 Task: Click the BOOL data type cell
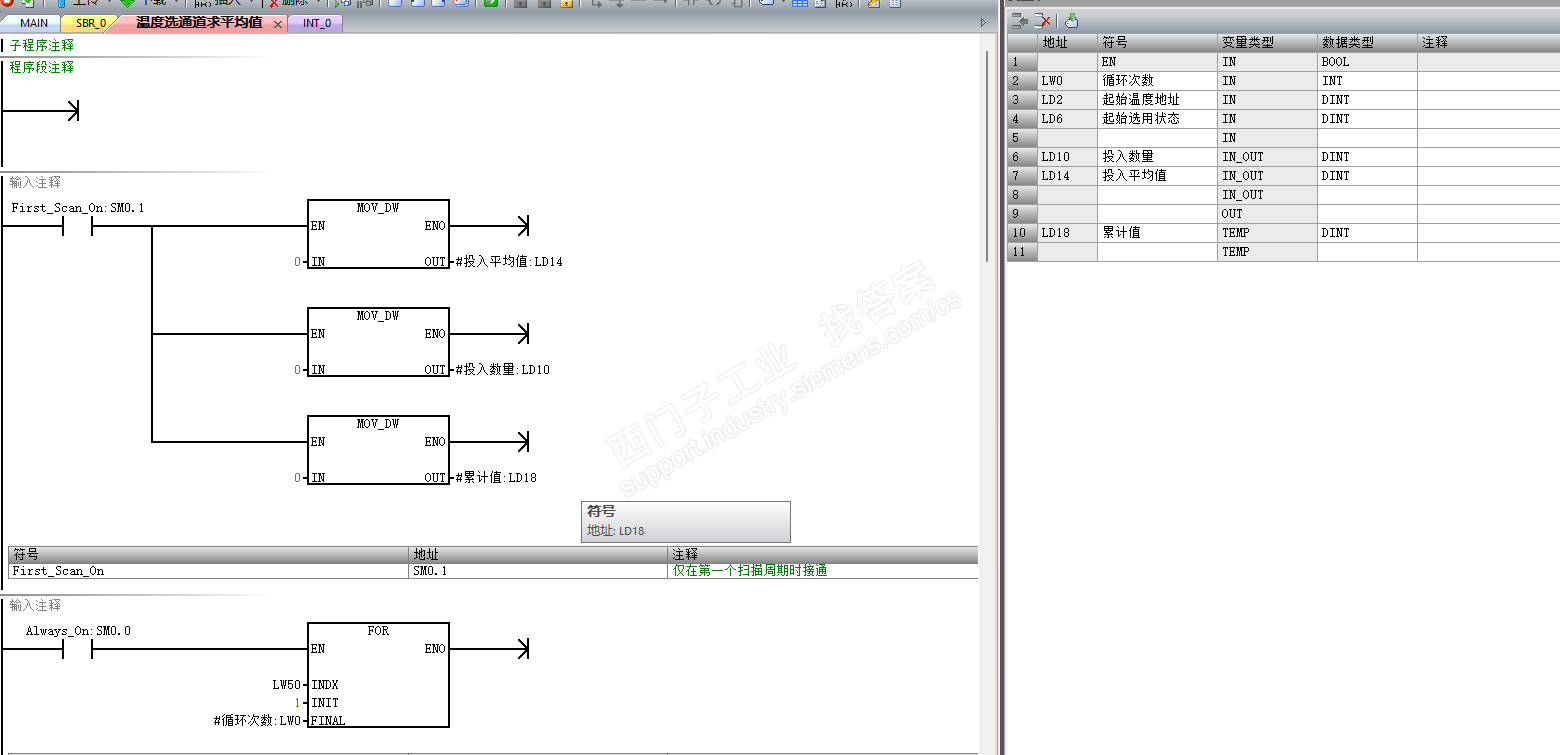tap(1367, 62)
